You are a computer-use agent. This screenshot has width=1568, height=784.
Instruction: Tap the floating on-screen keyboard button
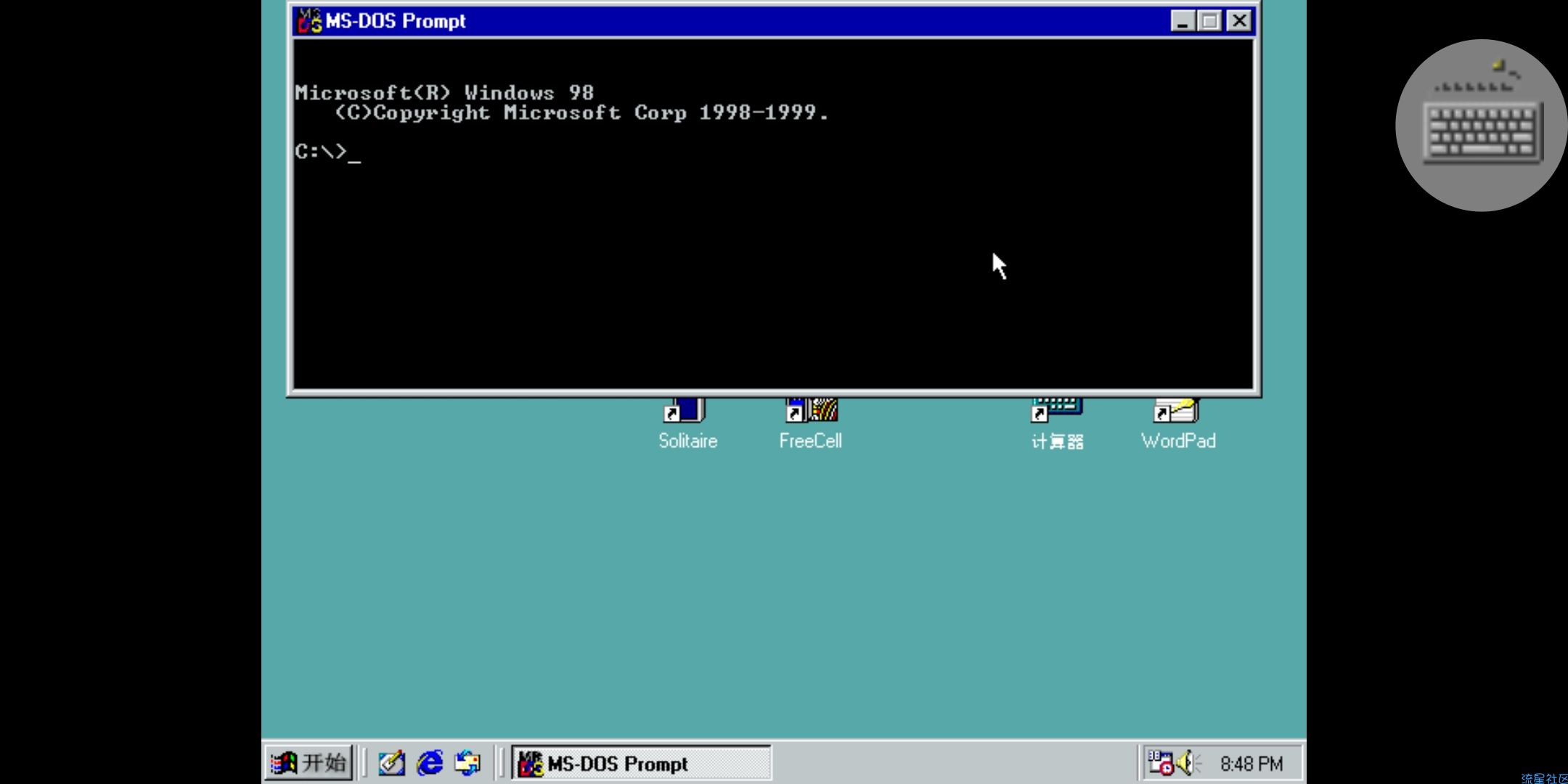point(1481,126)
